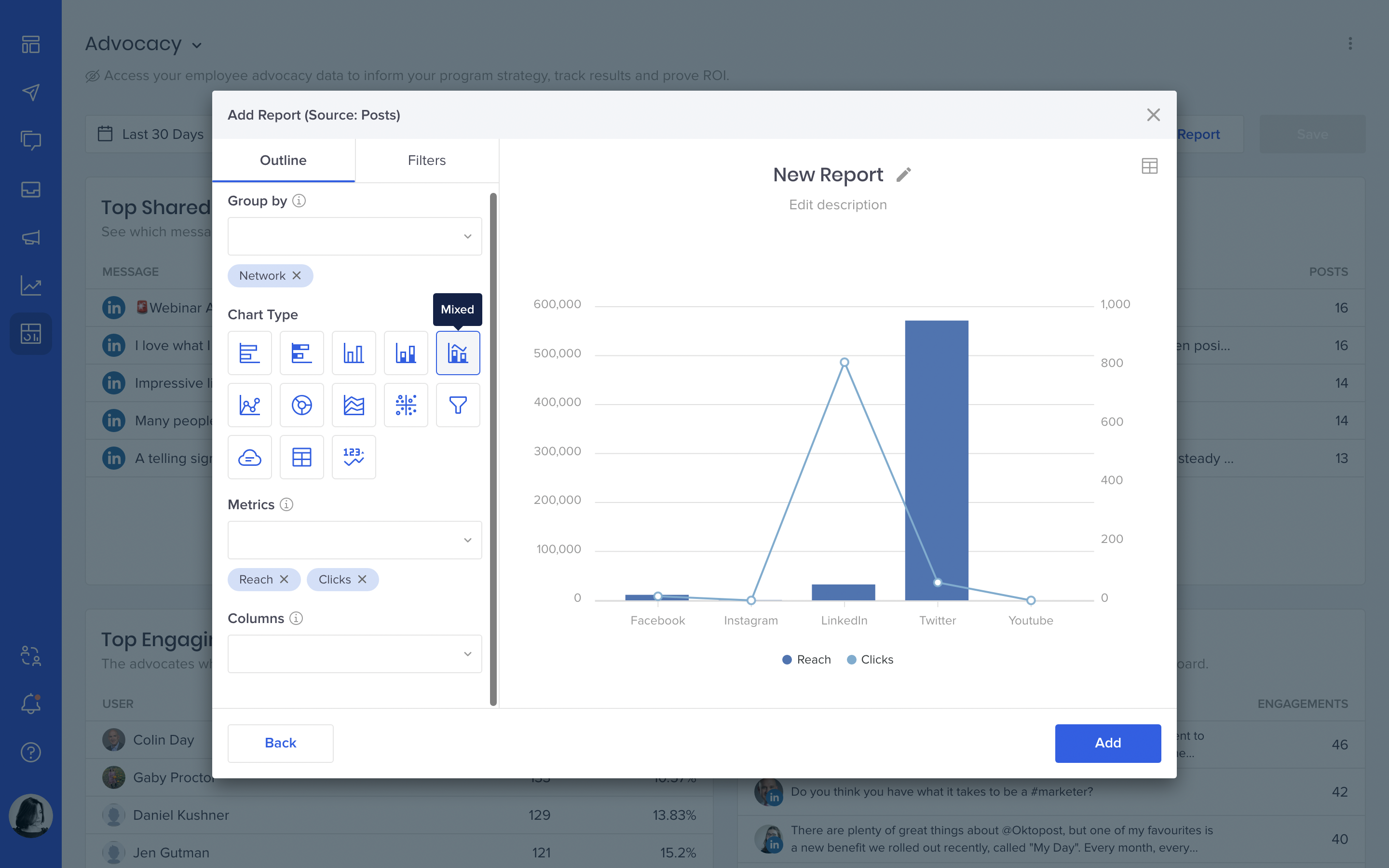Remove the Reach metric tag
The height and width of the screenshot is (868, 1389).
coord(284,579)
